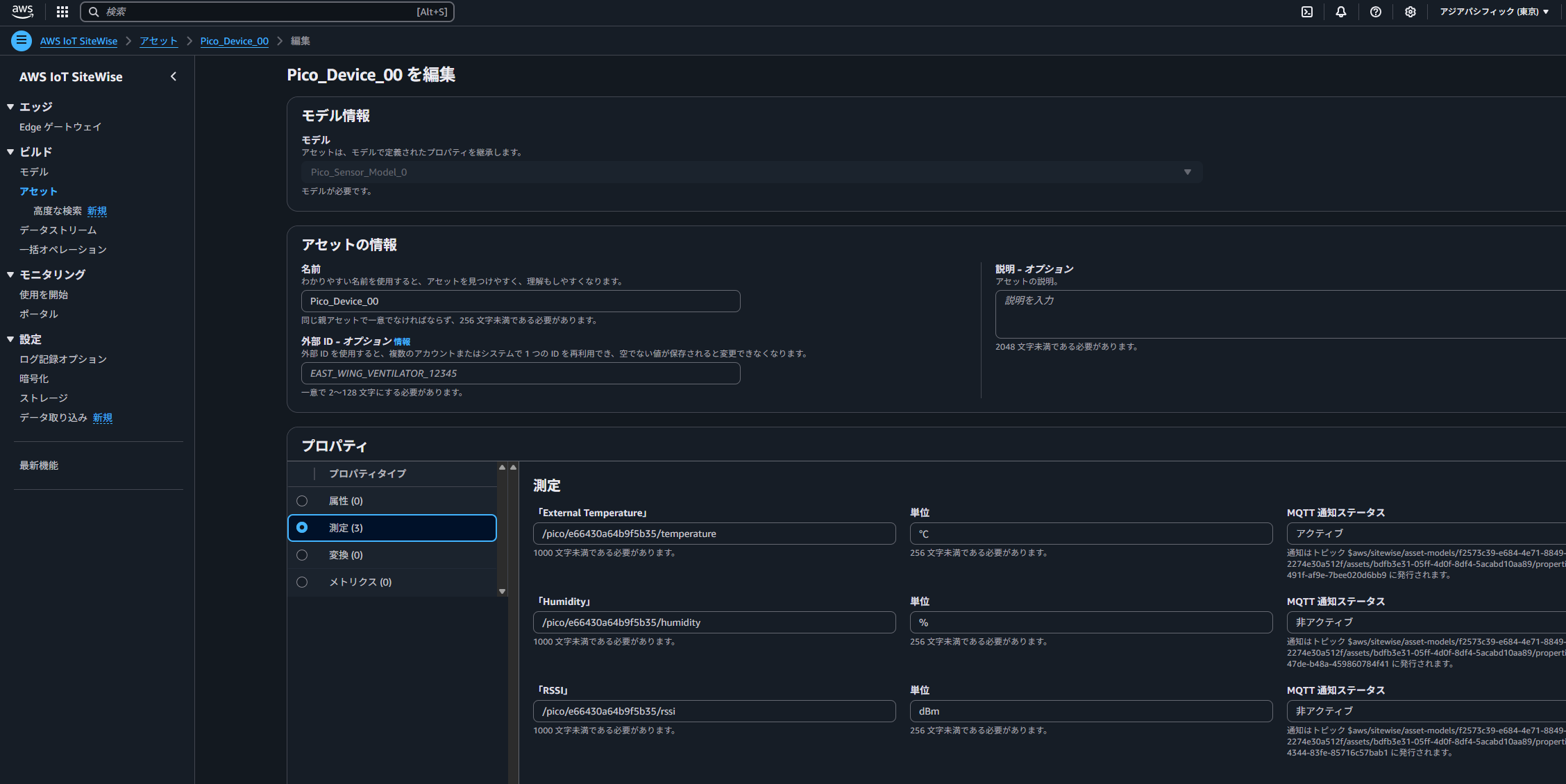Image resolution: width=1566 pixels, height=784 pixels.
Task: Collapse the エッジ sidebar section
Action: pos(10,107)
